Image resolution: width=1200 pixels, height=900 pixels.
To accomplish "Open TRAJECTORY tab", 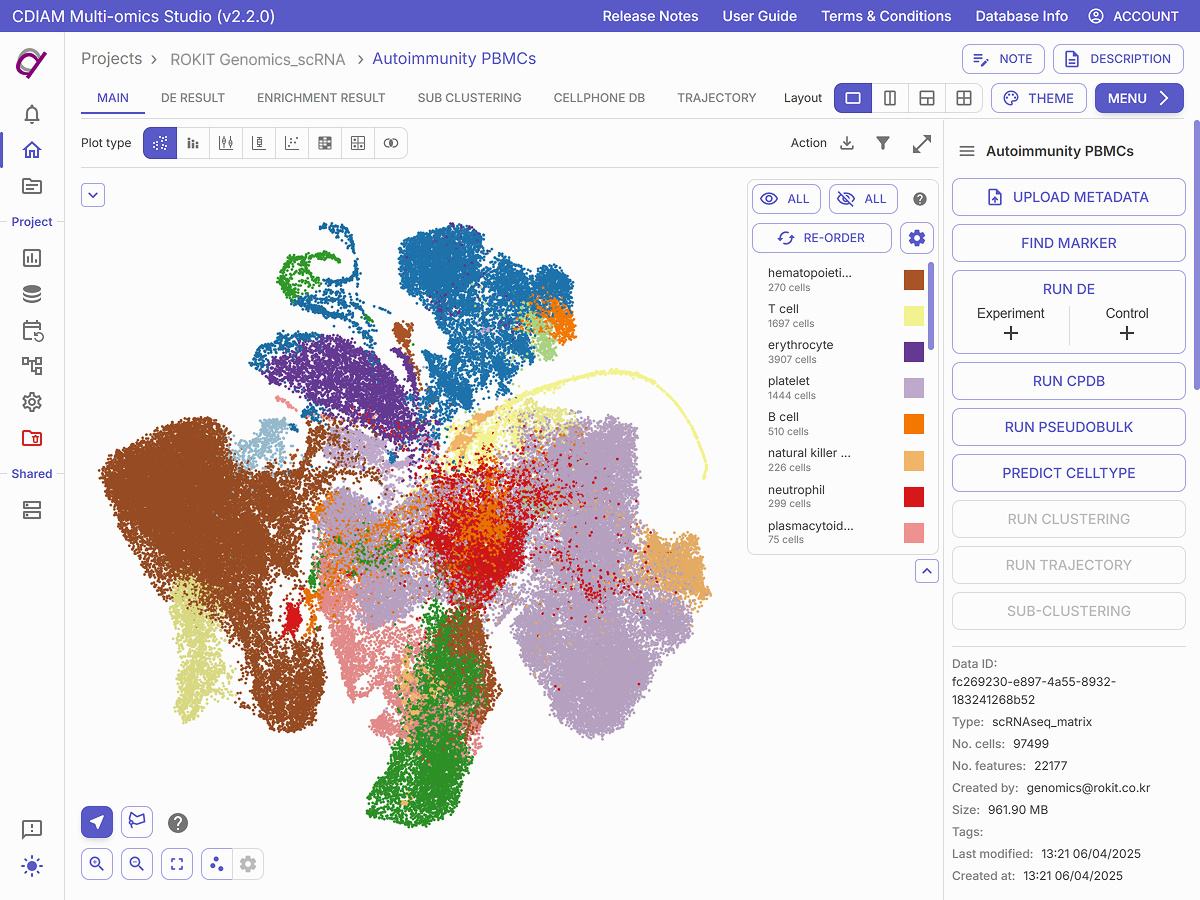I will point(717,98).
